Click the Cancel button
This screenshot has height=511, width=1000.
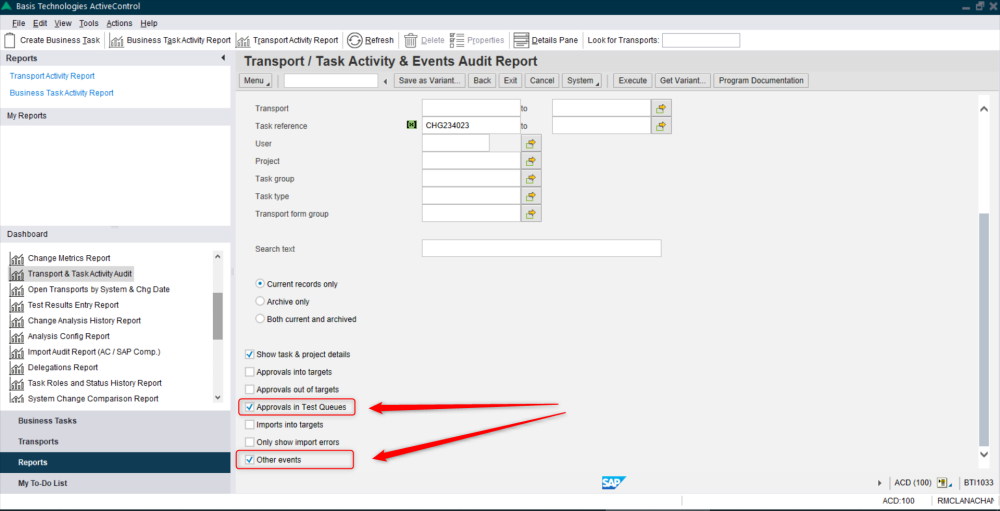pos(542,81)
